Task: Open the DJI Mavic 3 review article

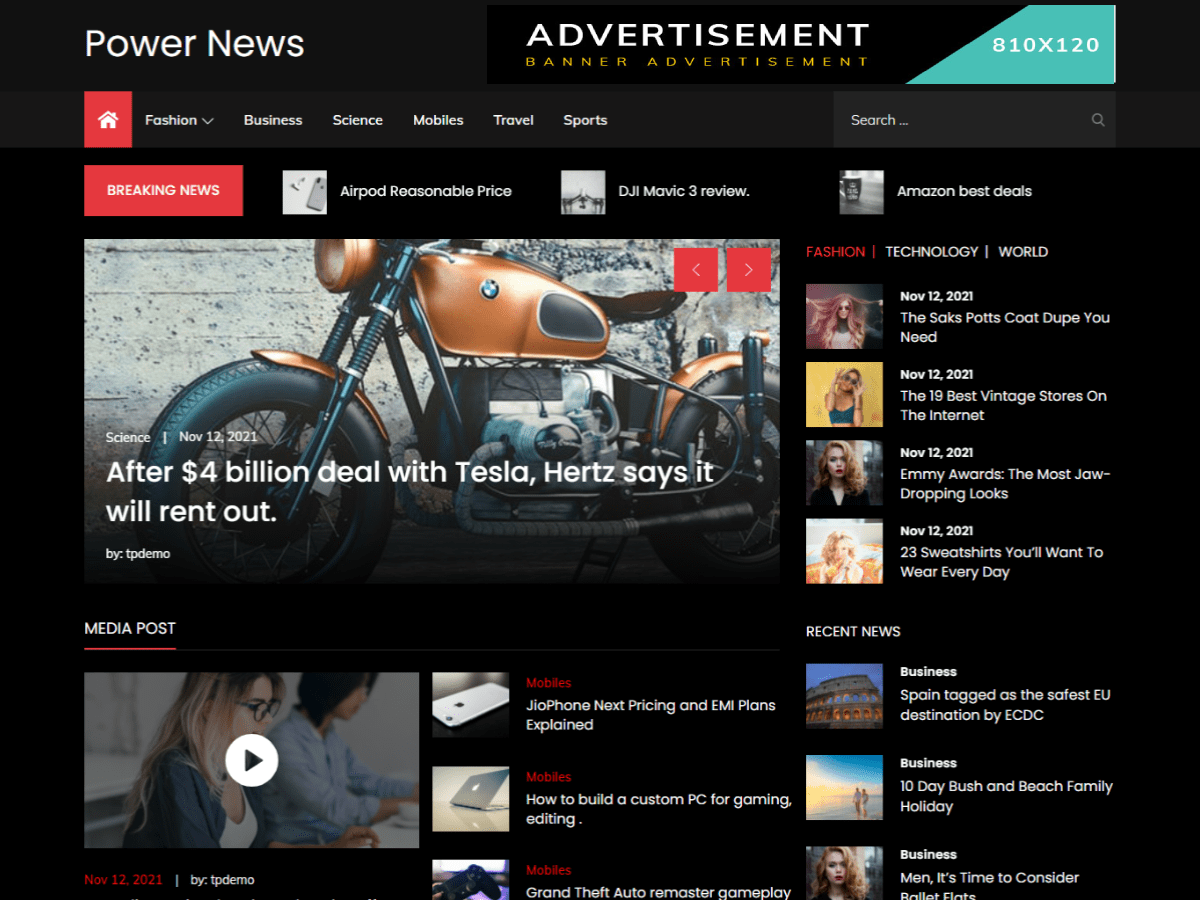Action: pyautogui.click(x=683, y=191)
